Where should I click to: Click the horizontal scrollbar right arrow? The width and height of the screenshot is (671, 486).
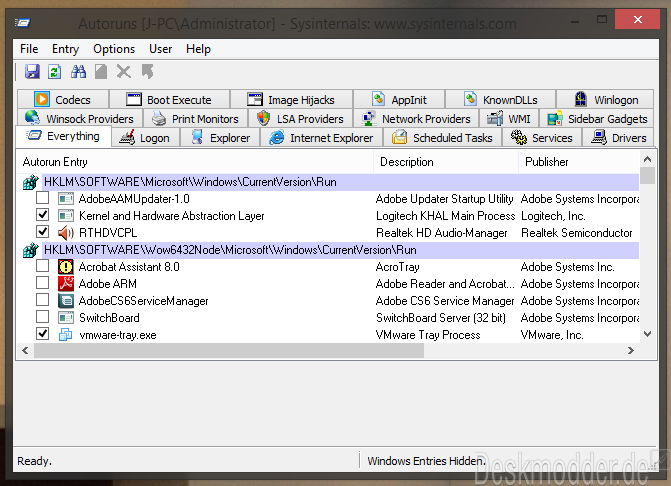[x=630, y=350]
